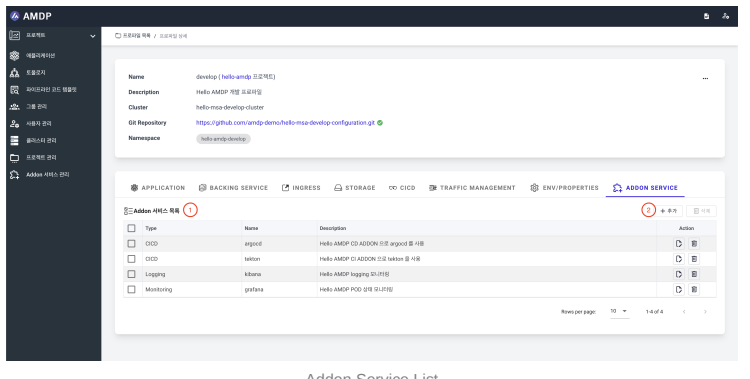The height and width of the screenshot is (379, 750).
Task: Open the rows per page dropdown
Action: click(x=619, y=311)
